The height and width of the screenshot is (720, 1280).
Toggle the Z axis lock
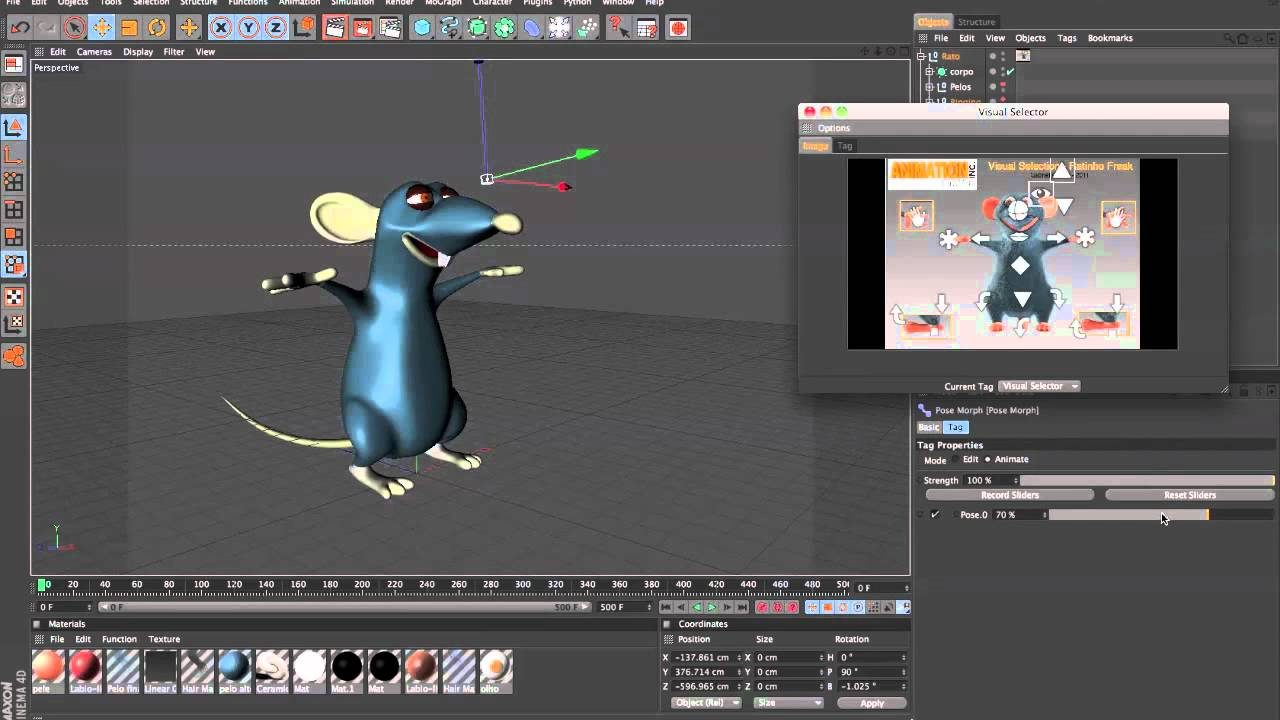tap(275, 28)
